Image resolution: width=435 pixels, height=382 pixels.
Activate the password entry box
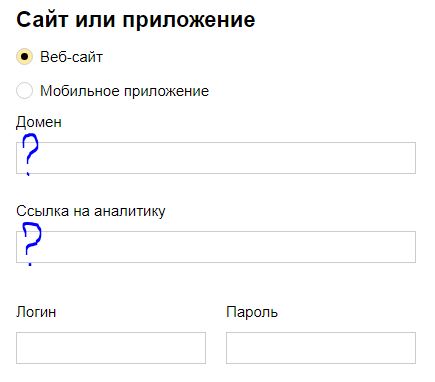(321, 348)
